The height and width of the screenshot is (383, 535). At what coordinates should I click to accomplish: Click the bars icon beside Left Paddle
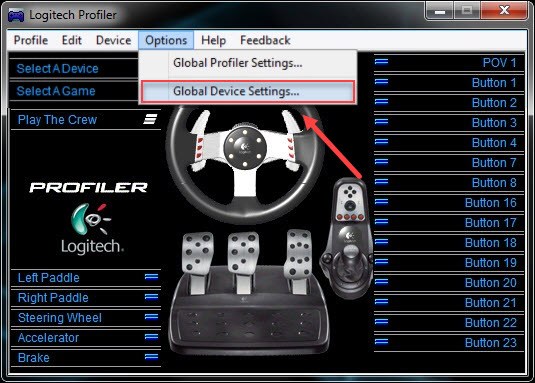click(x=151, y=277)
